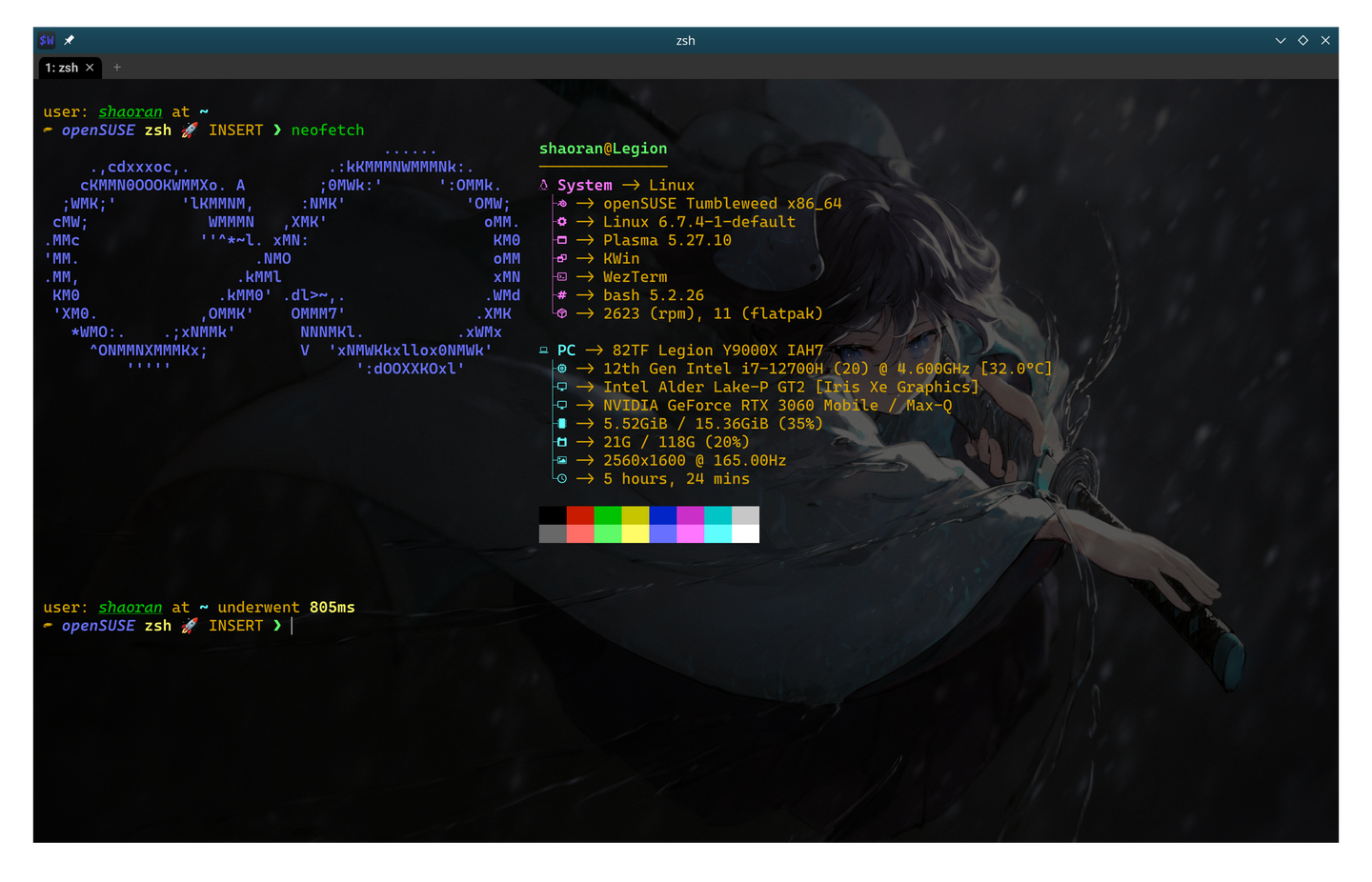Click the dark blue swatch in the top row
1372x882 pixels.
pyautogui.click(x=663, y=515)
